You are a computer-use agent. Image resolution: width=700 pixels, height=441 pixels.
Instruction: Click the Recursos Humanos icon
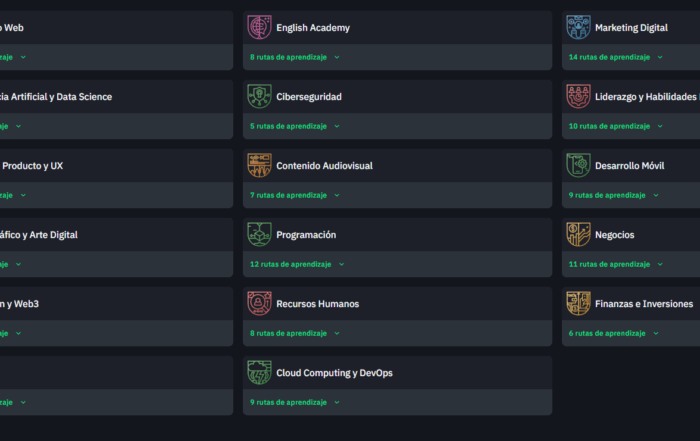tap(259, 303)
